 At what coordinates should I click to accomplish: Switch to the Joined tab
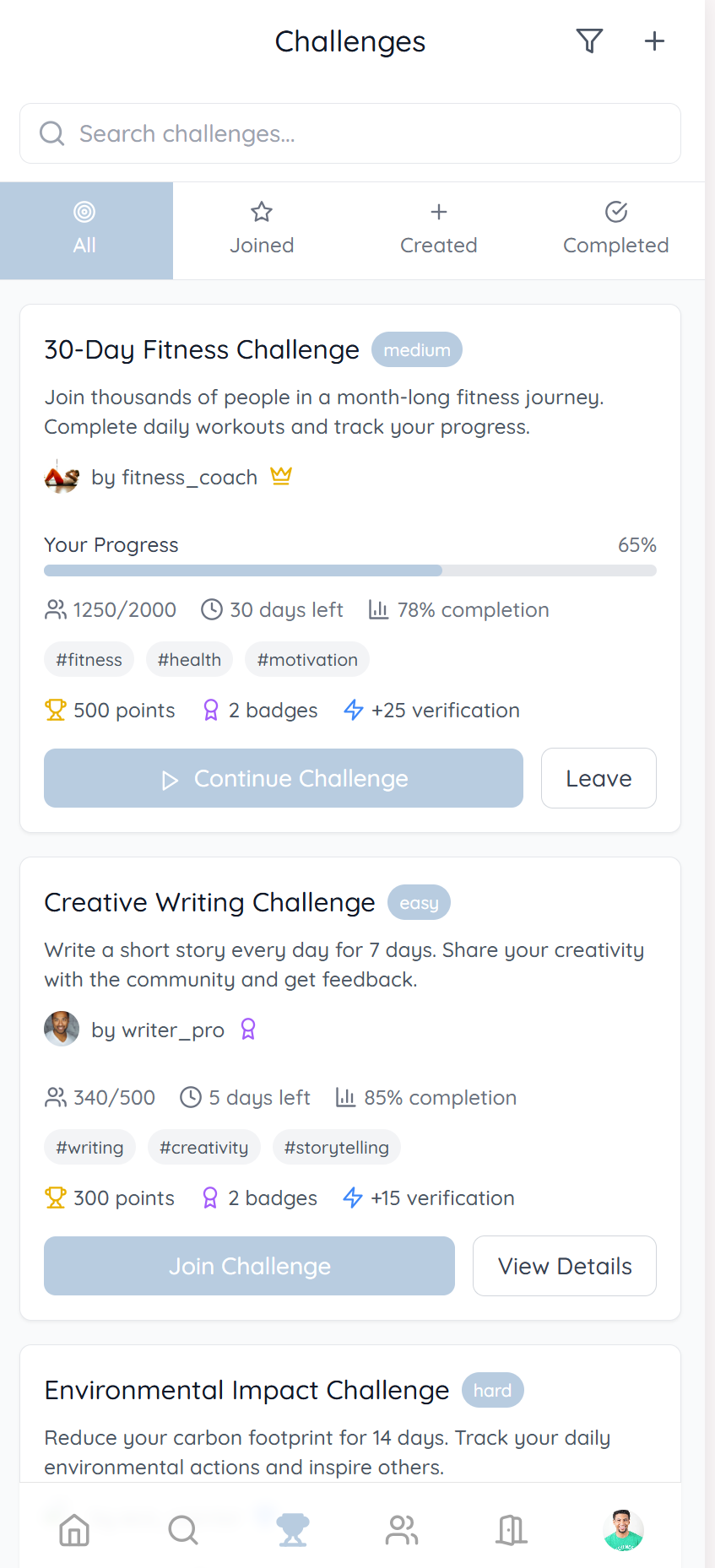click(262, 230)
